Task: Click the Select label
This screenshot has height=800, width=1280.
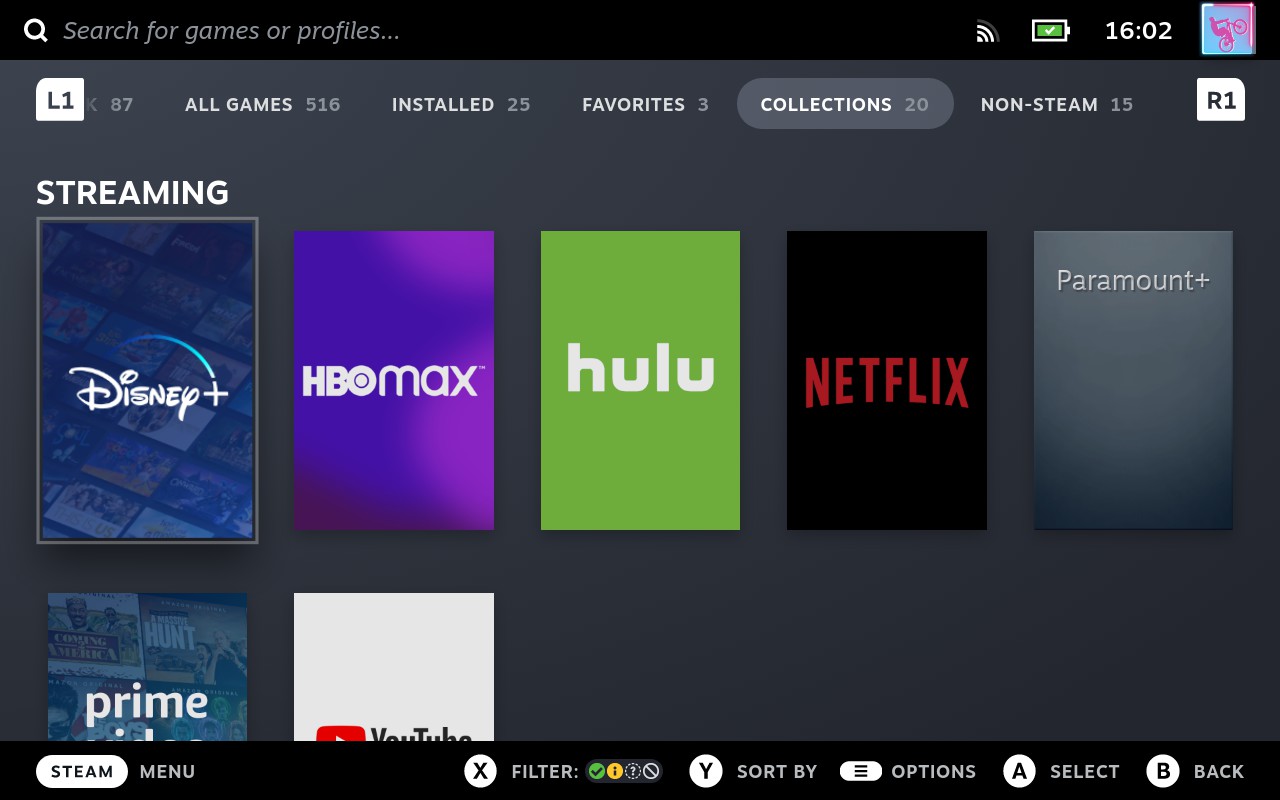Action: tap(1084, 772)
